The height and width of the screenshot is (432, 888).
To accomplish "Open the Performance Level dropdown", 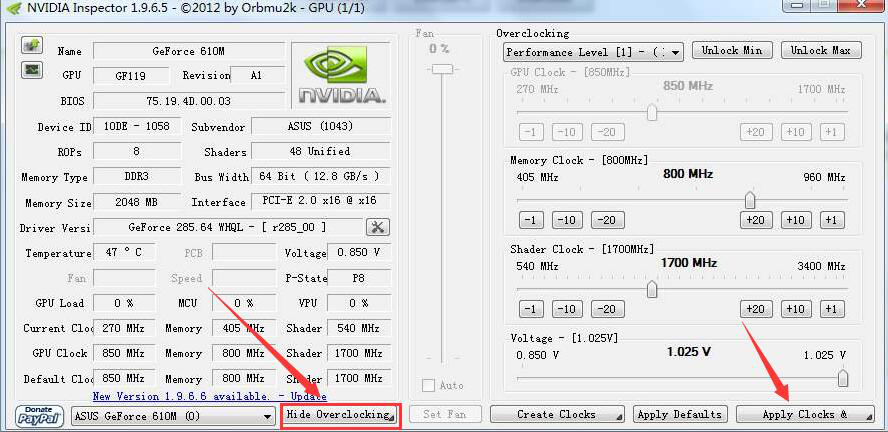I will click(x=593, y=52).
